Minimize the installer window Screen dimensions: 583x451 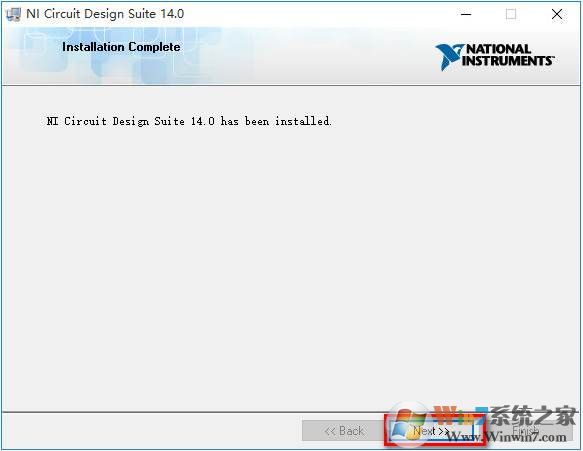(x=466, y=15)
